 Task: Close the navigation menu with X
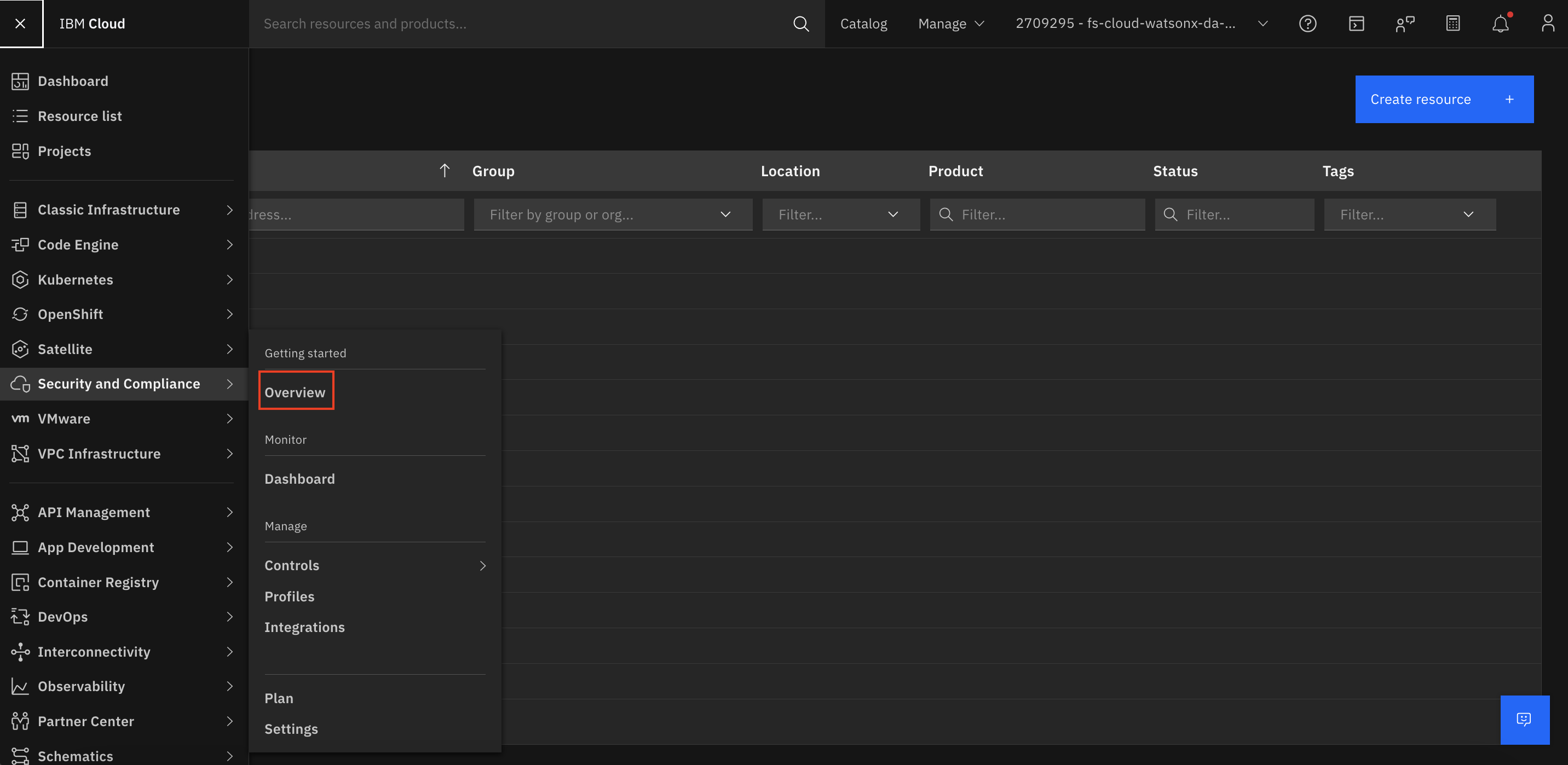[21, 24]
